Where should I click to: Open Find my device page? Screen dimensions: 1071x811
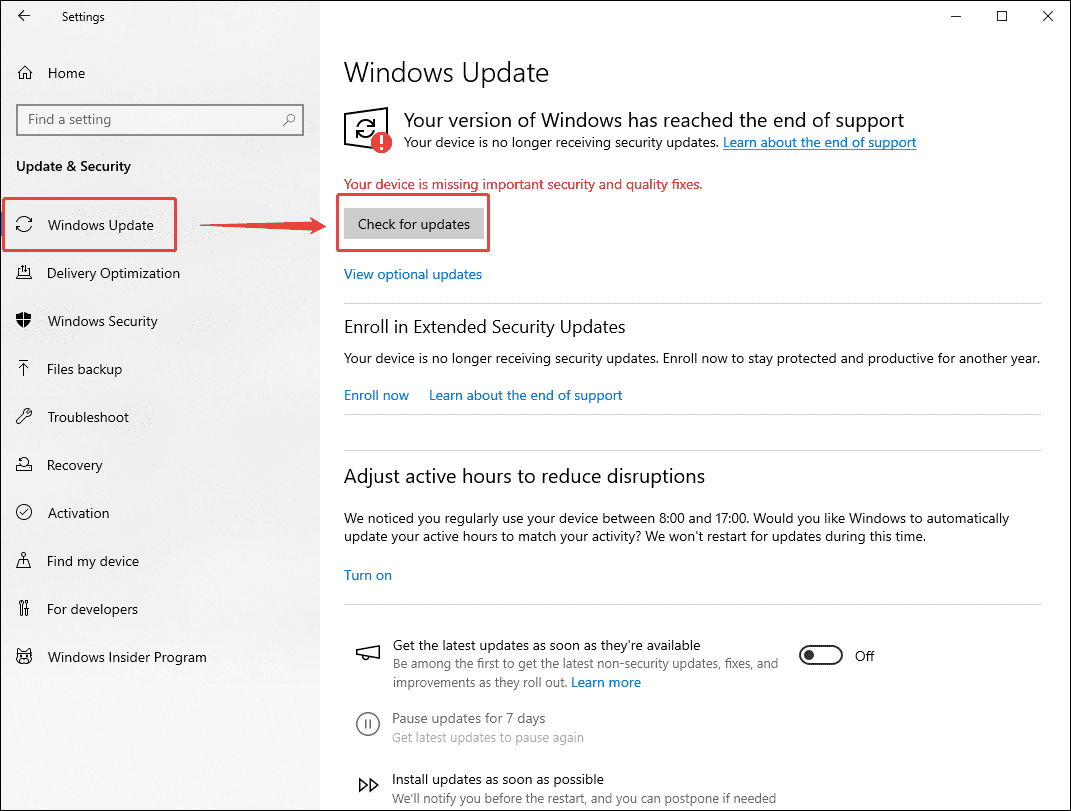93,561
